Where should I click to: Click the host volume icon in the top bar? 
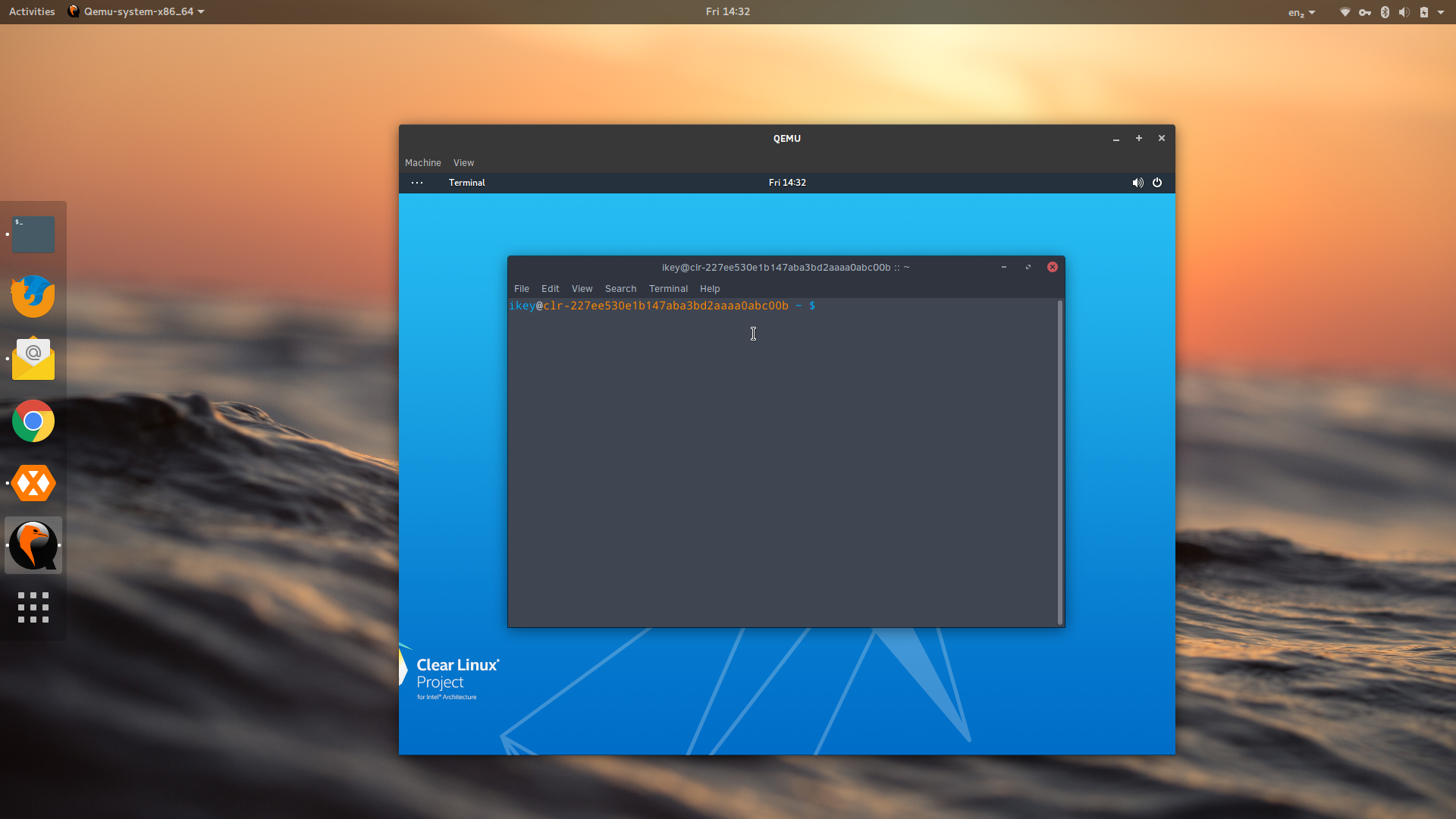tap(1404, 12)
